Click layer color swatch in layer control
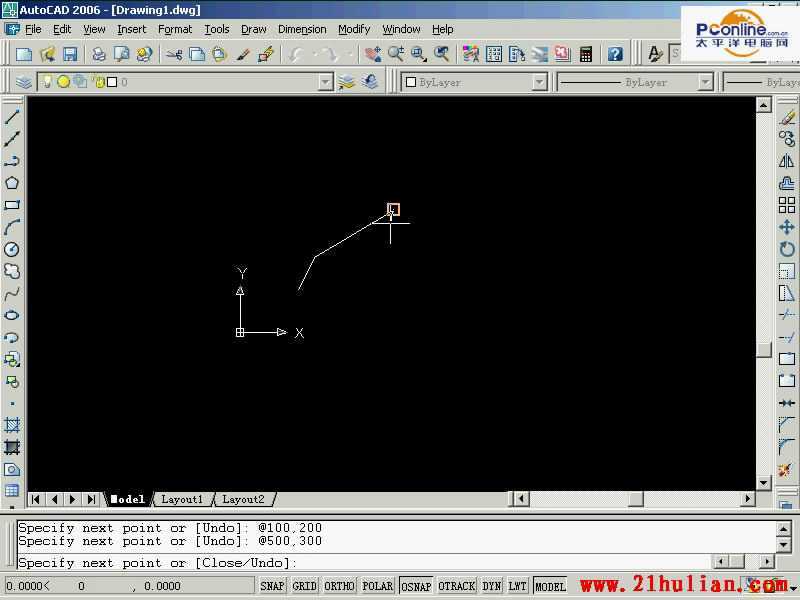Image resolution: width=800 pixels, height=600 pixels. (112, 82)
